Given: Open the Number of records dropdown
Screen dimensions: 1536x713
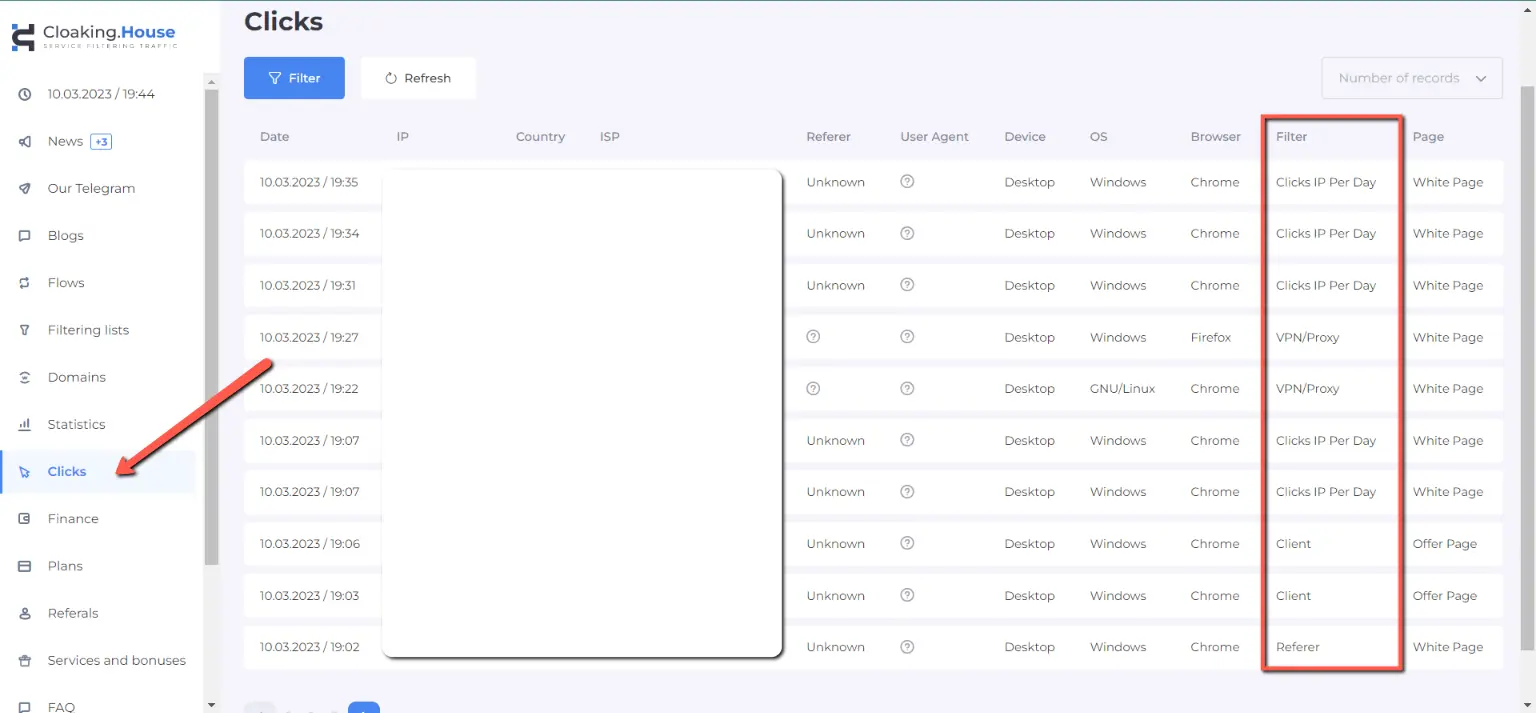Looking at the screenshot, I should (1411, 78).
